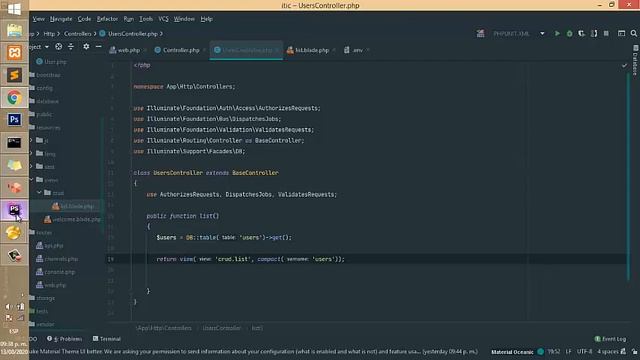Open command prompt taskbar icon
640x360 pixels.
(x=14, y=142)
